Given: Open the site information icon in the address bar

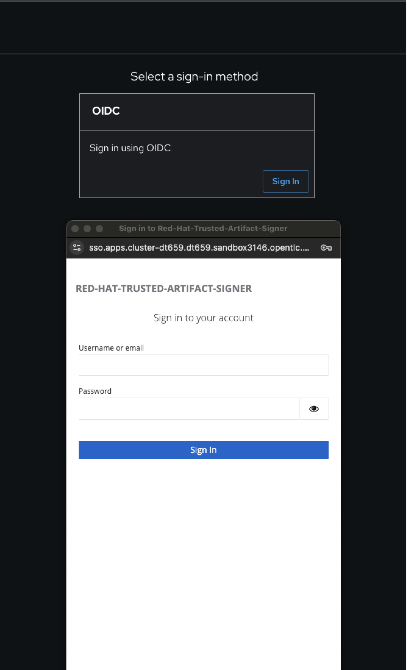Looking at the screenshot, I should click(77, 247).
